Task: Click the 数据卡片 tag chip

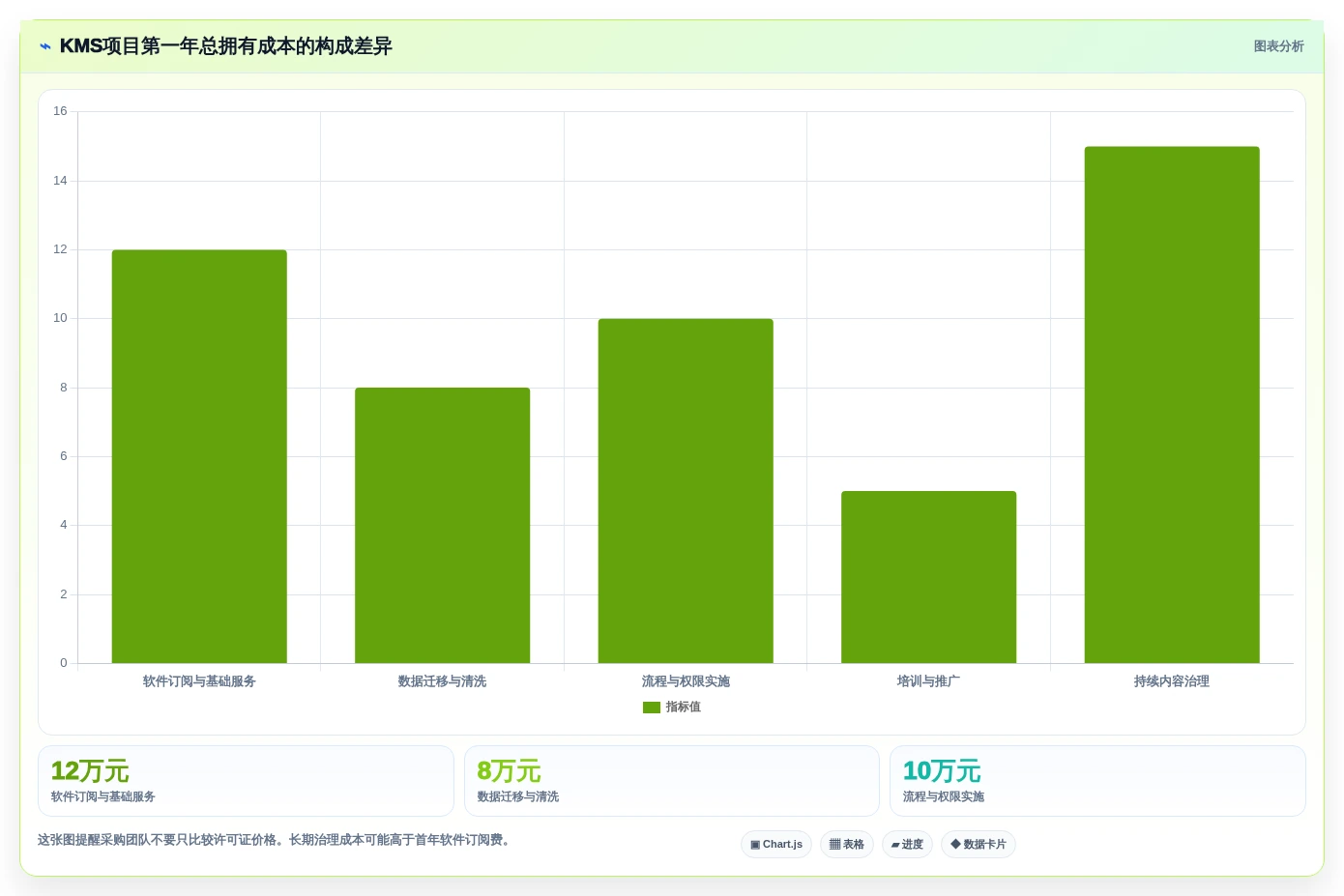Action: click(979, 845)
